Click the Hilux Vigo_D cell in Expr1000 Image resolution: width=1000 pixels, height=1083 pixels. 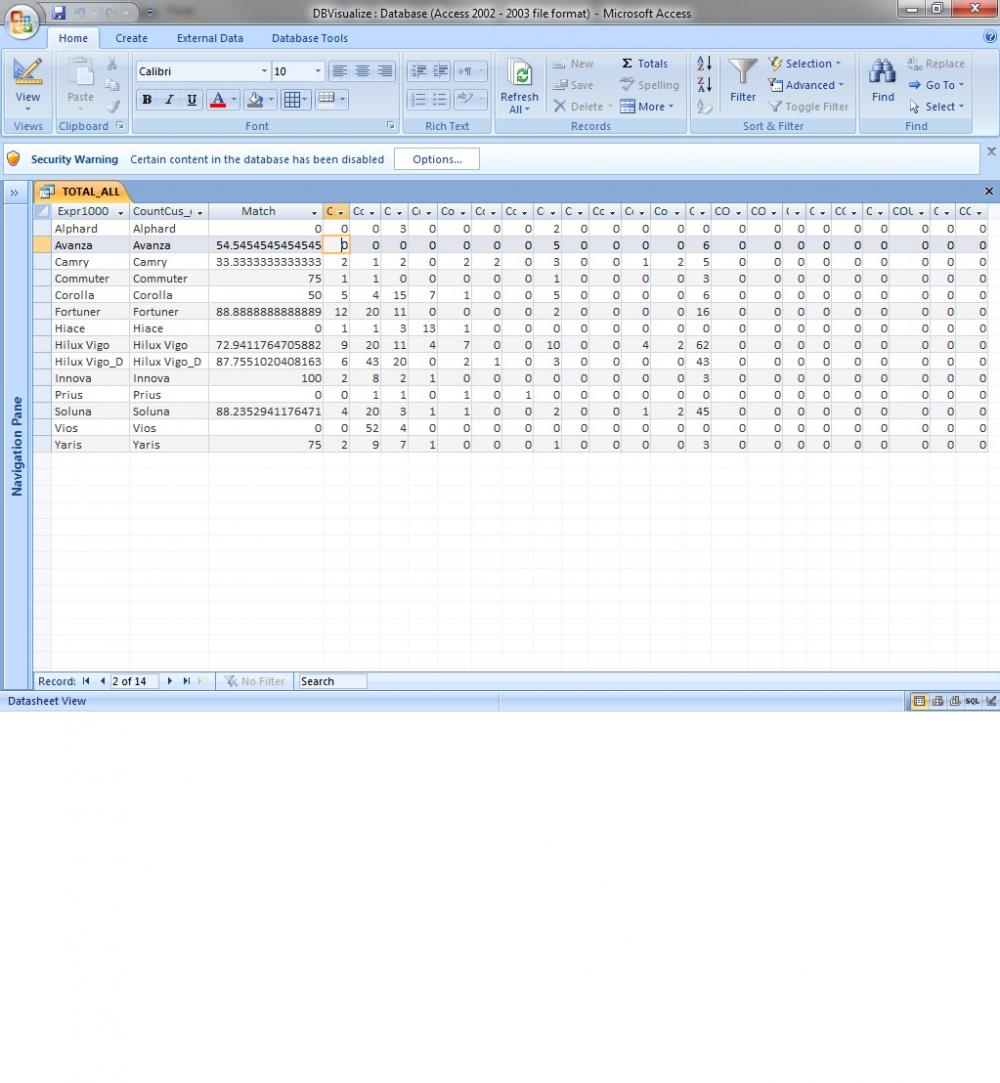pos(89,361)
